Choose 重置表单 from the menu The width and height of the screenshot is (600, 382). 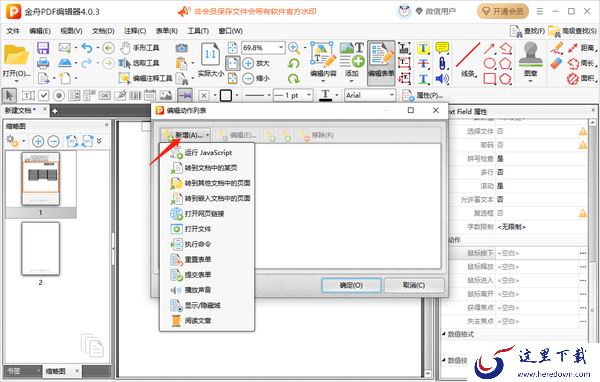[x=207, y=260]
